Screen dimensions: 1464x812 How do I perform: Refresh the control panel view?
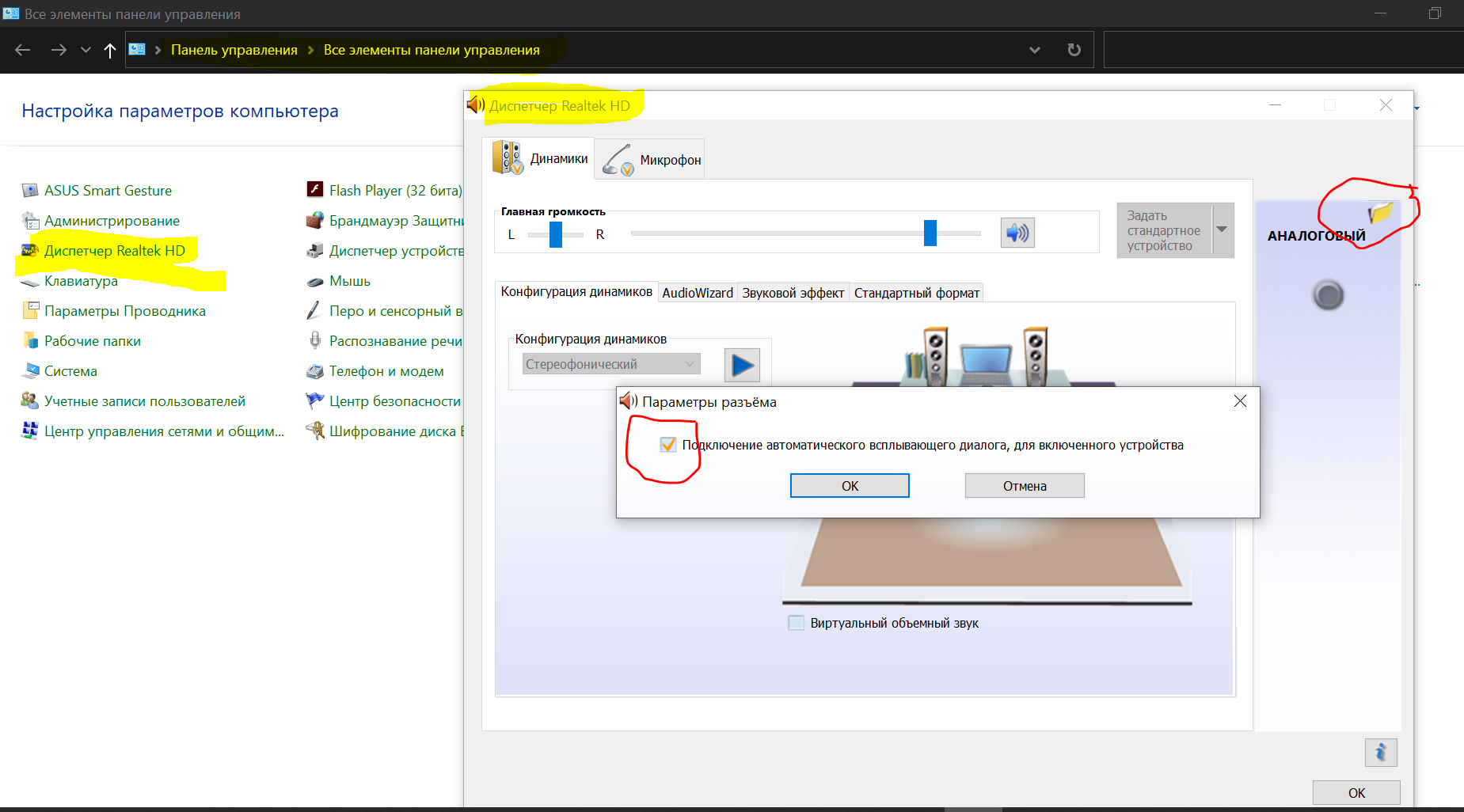click(1074, 50)
